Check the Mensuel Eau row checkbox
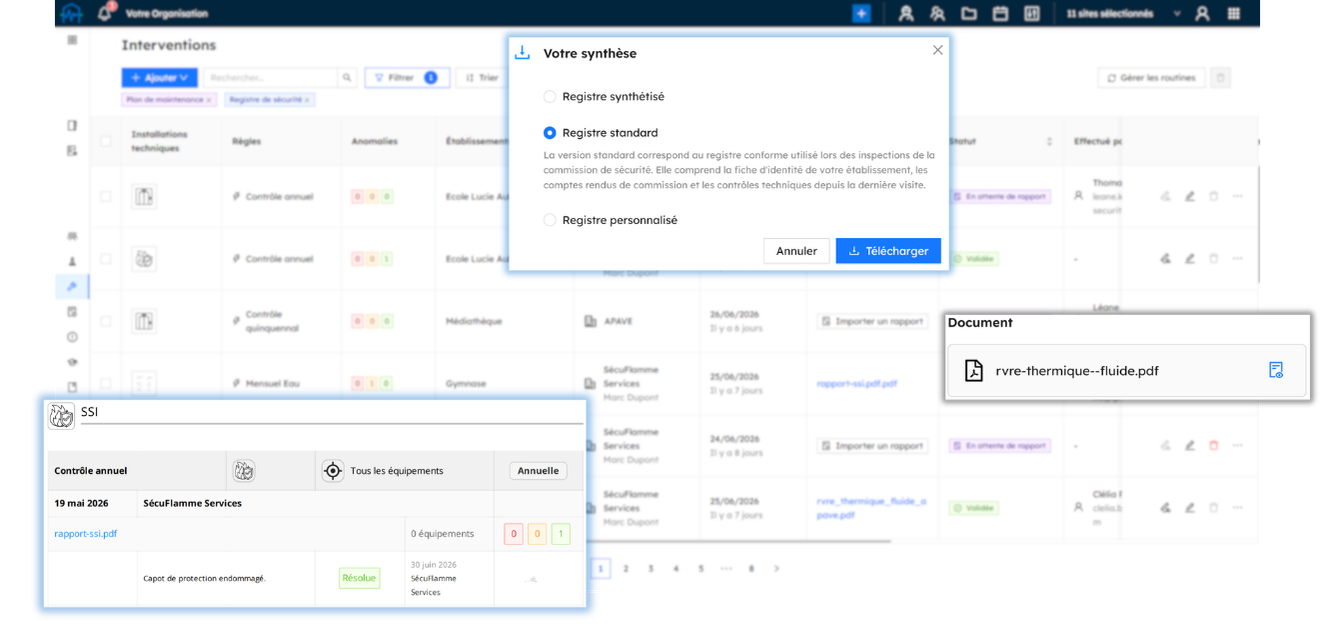 [x=106, y=383]
